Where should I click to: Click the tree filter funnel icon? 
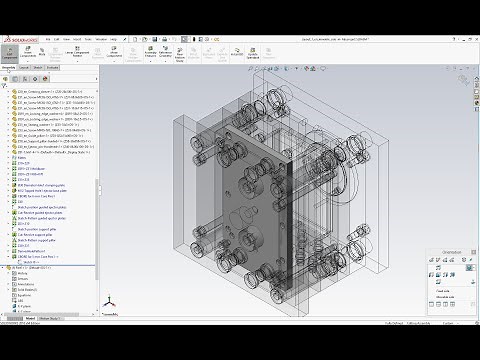pos(4,86)
